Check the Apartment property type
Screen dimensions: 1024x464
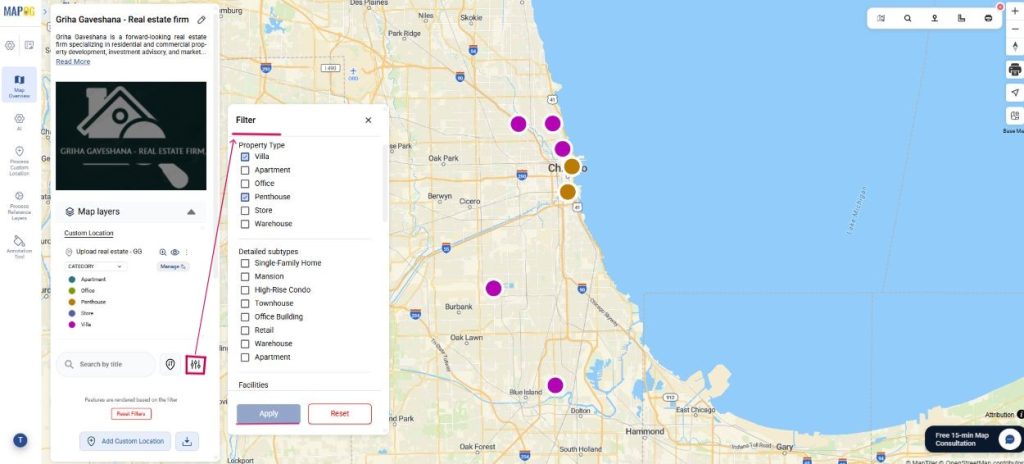coord(245,170)
